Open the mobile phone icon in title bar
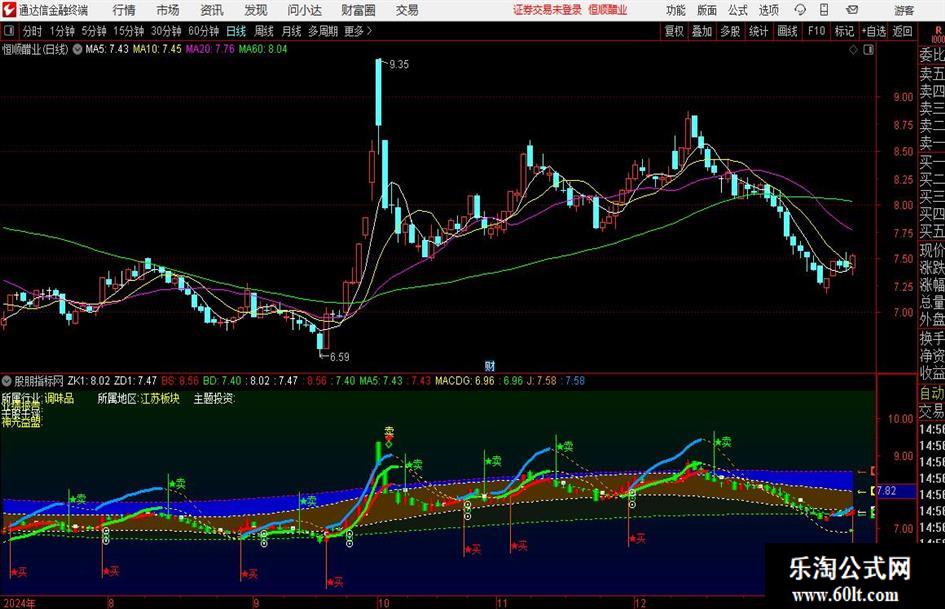Viewport: 945px width, 609px height. tap(824, 10)
